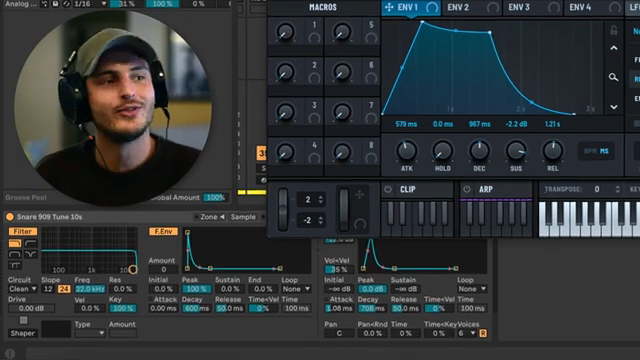Click the ATK knob

point(406,151)
